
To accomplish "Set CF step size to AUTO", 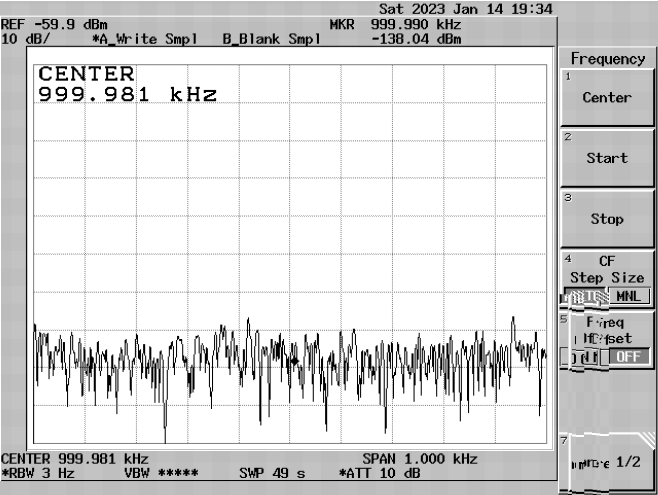I will pyautogui.click(x=586, y=296).
